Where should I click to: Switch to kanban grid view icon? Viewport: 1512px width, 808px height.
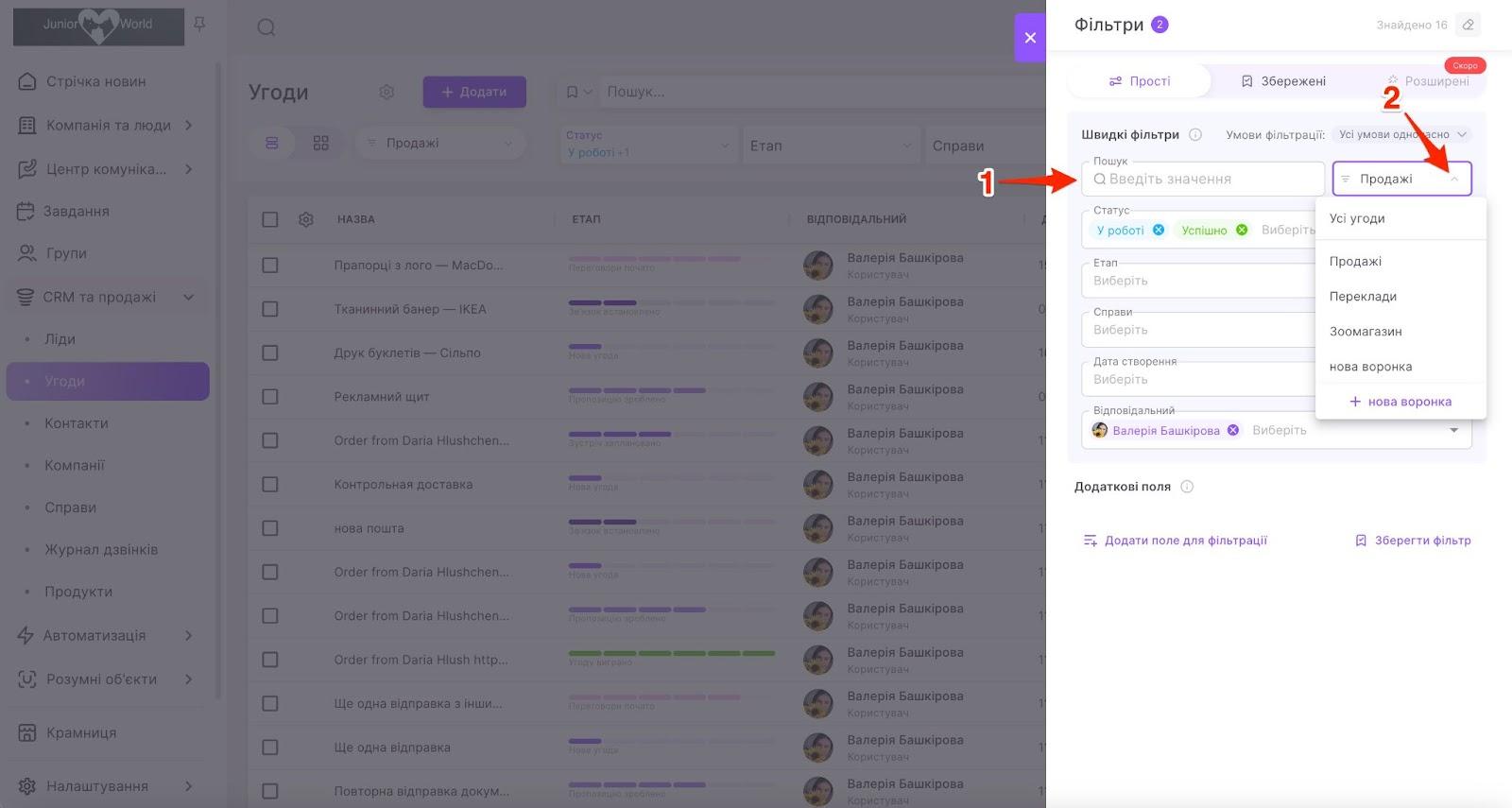coord(321,143)
